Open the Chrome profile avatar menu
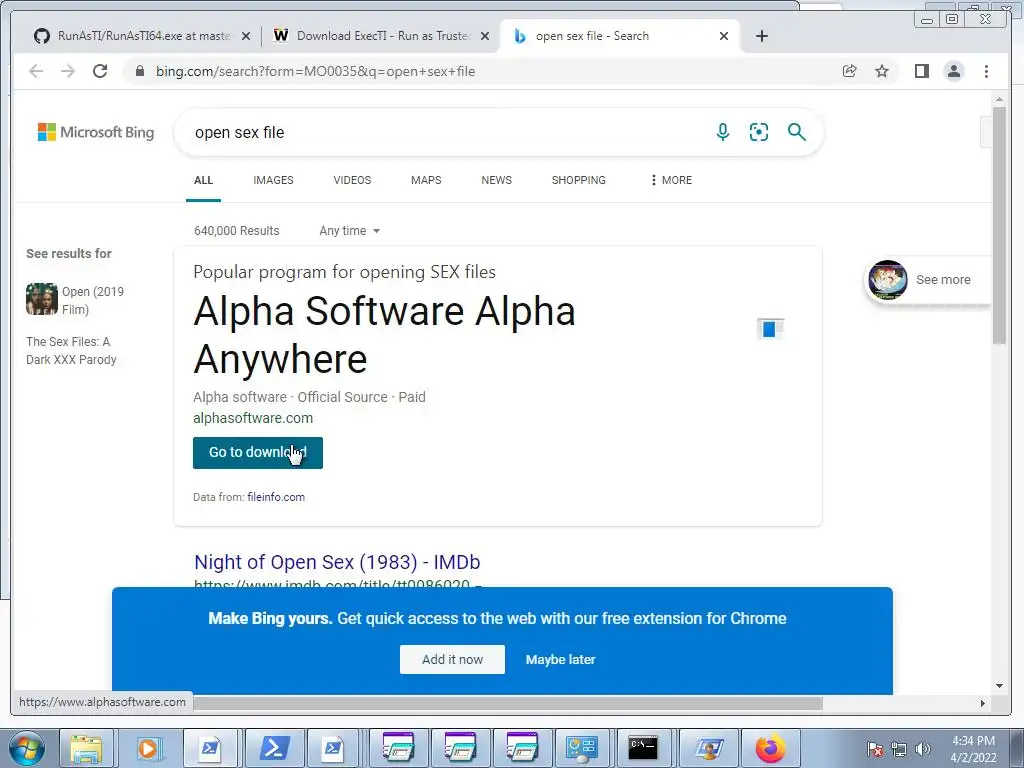Viewport: 1024px width, 768px height. [953, 71]
